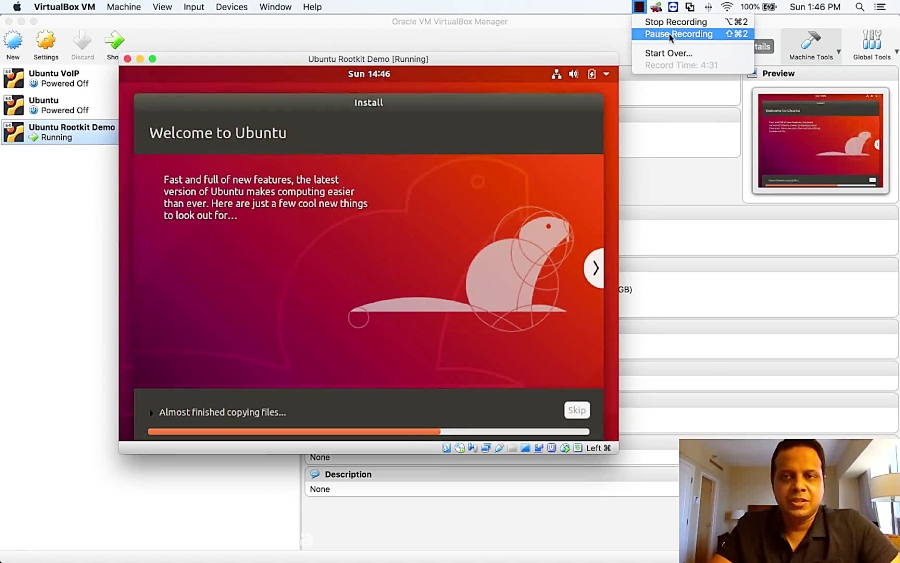Click the CPU virtualization status icon in VM window
This screenshot has width=900, height=563.
[x=552, y=448]
